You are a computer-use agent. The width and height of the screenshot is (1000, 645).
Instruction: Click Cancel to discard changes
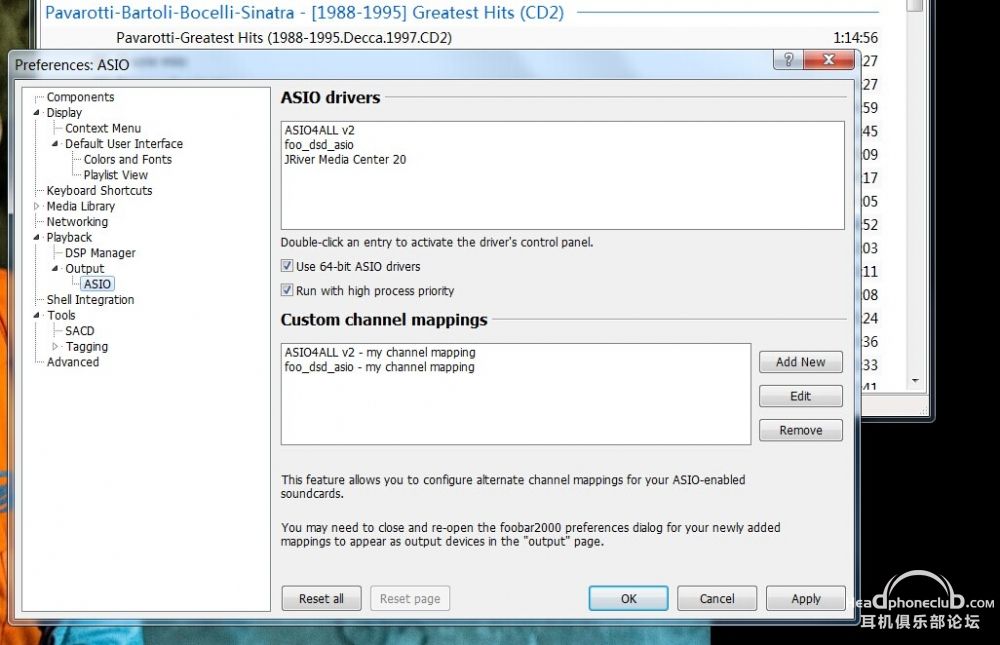pos(717,598)
